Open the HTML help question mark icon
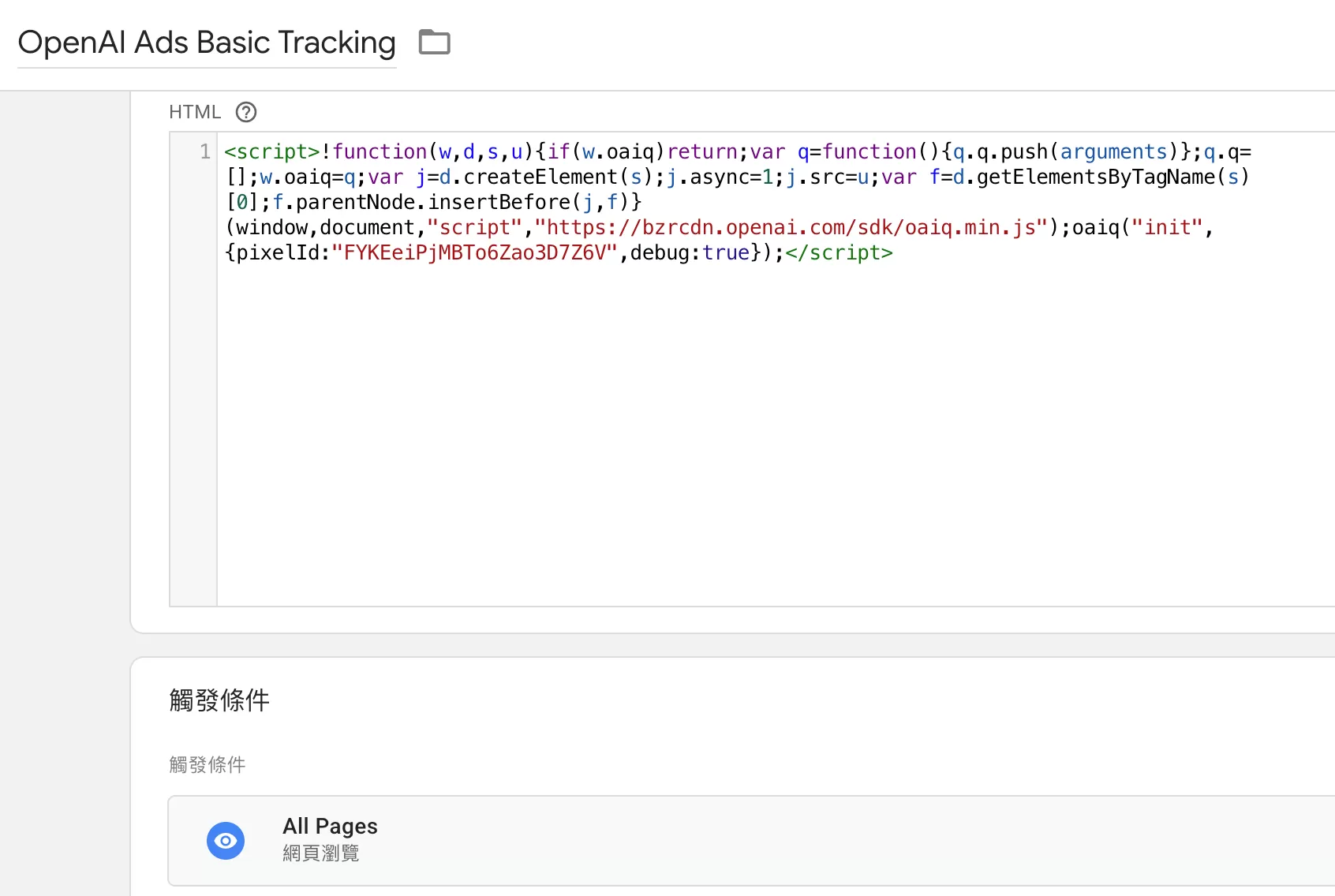Viewport: 1335px width, 896px height. point(246,112)
